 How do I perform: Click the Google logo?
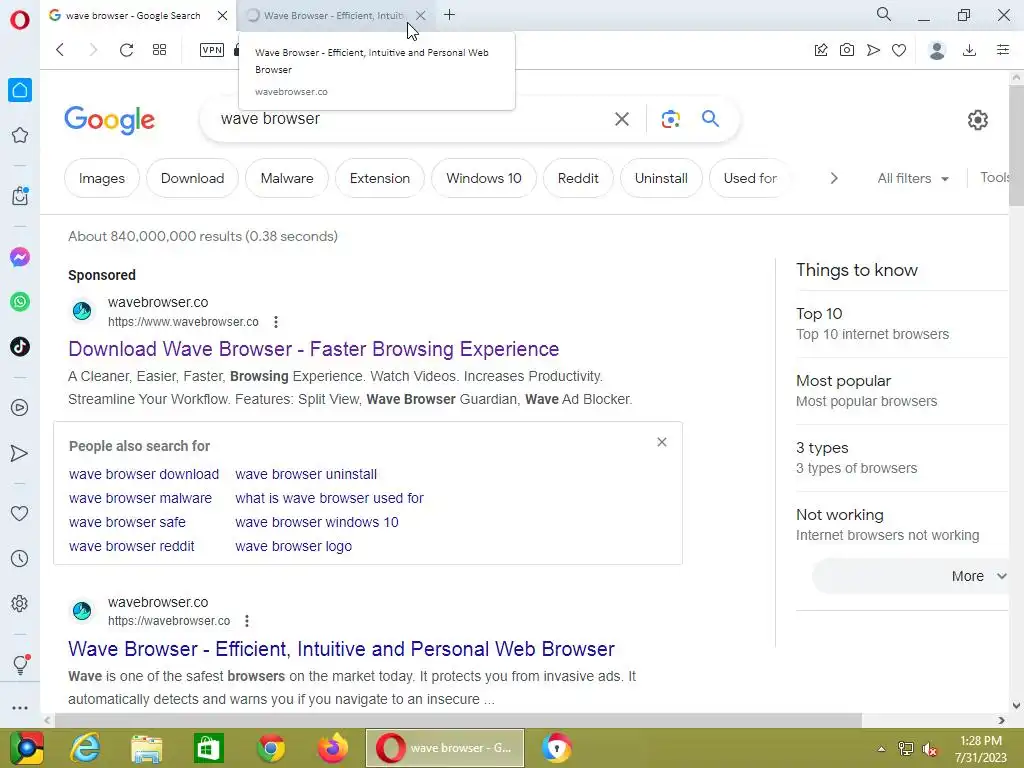(x=110, y=120)
